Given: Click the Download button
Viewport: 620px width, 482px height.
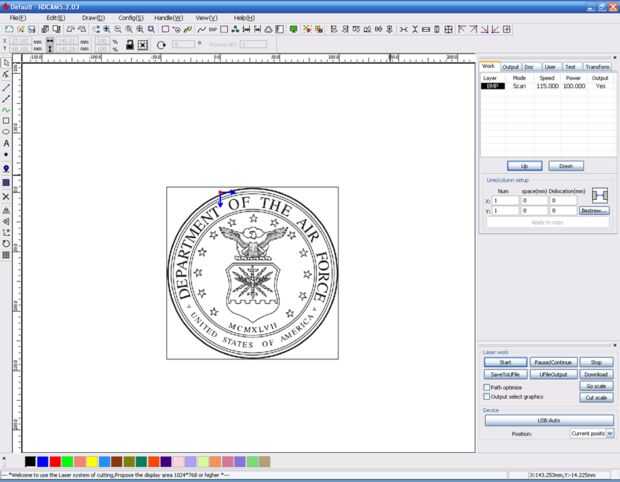Looking at the screenshot, I should click(x=596, y=374).
